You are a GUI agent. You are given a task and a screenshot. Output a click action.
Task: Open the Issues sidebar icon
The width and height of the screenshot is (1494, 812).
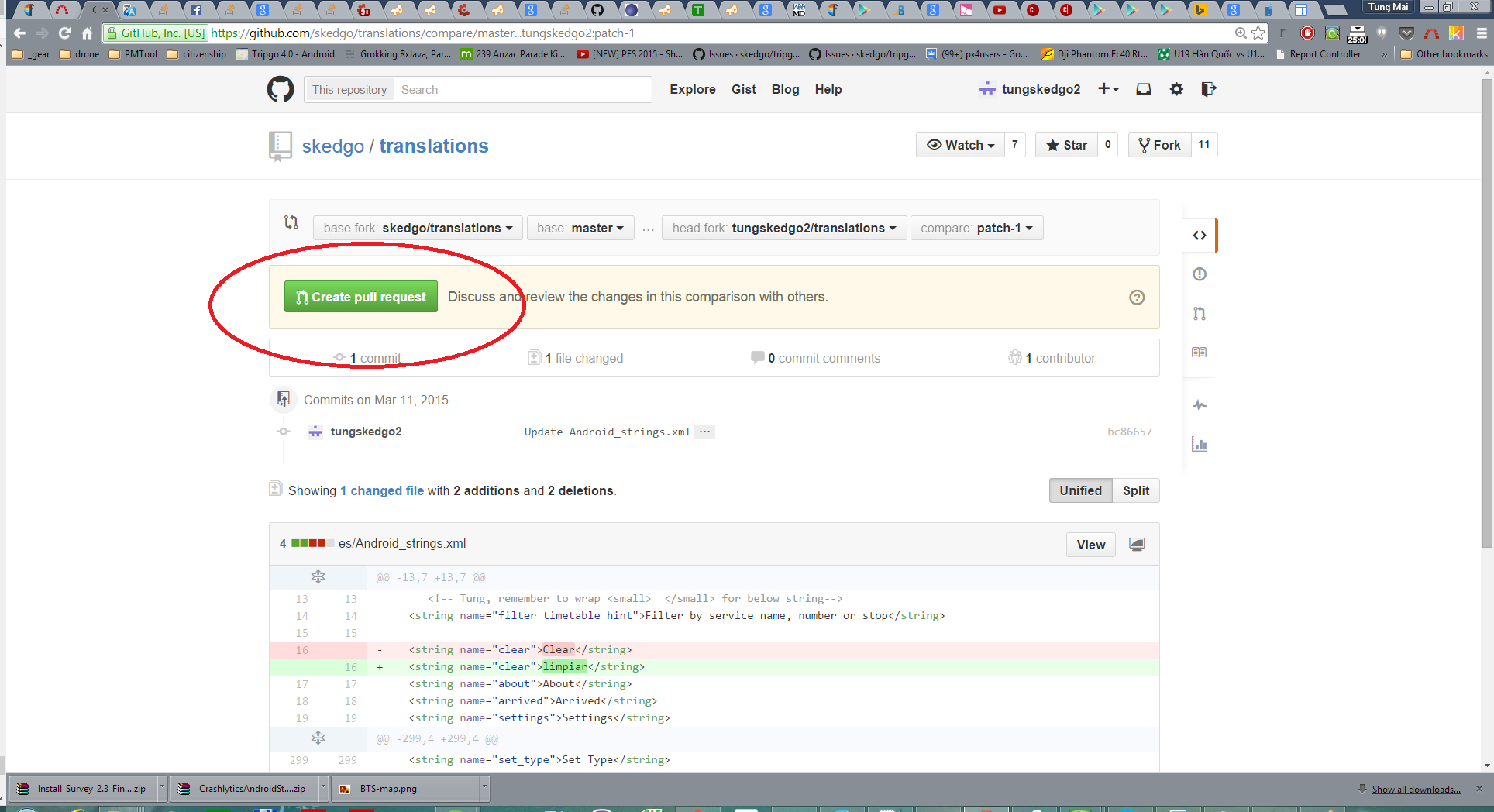point(1200,274)
